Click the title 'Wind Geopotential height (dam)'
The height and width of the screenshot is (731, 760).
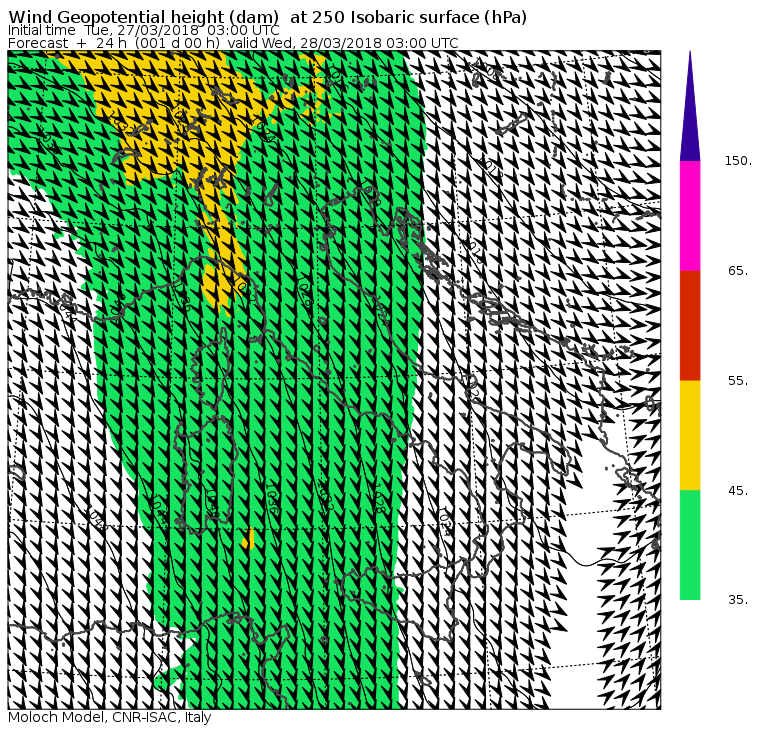click(143, 17)
